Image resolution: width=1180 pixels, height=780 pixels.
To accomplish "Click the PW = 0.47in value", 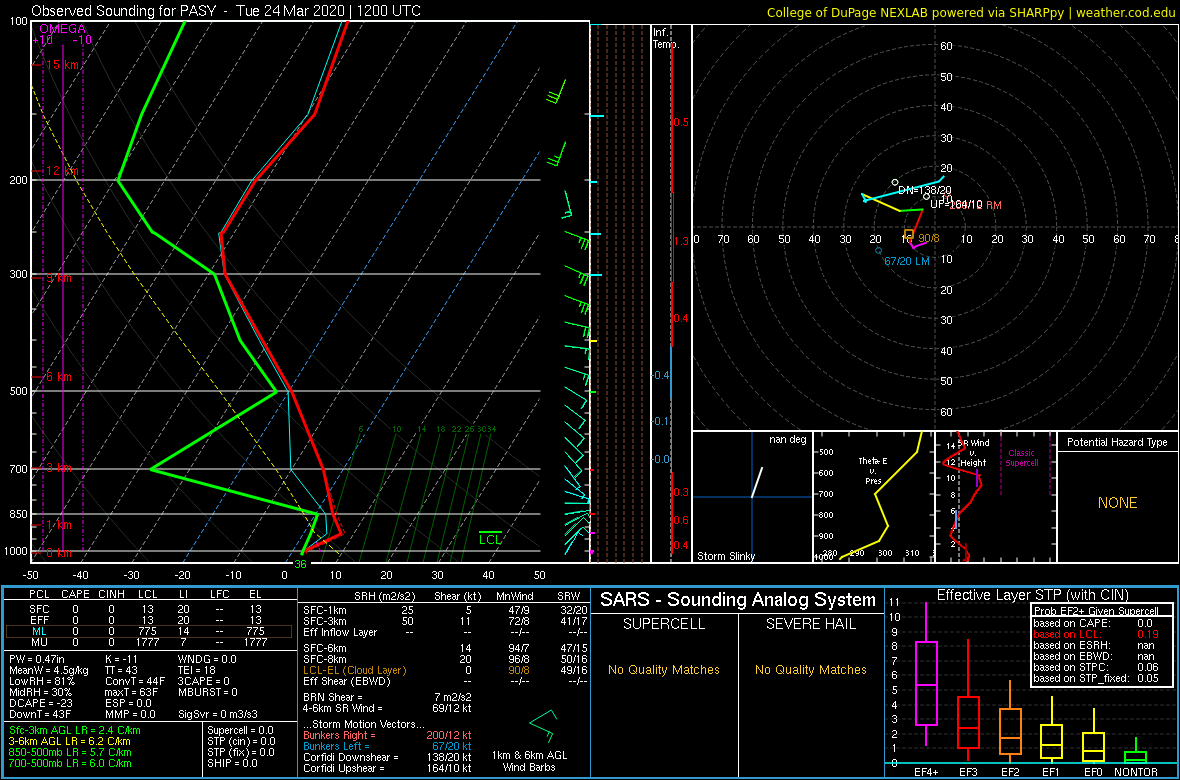I will click(x=39, y=659).
